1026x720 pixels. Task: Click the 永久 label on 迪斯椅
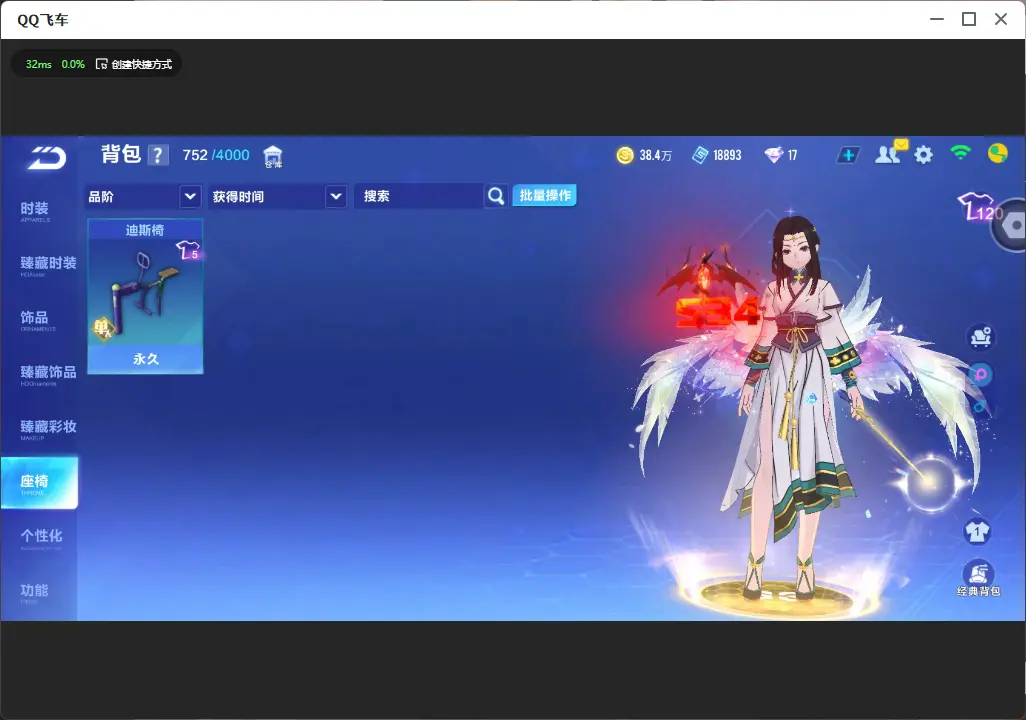pos(146,359)
